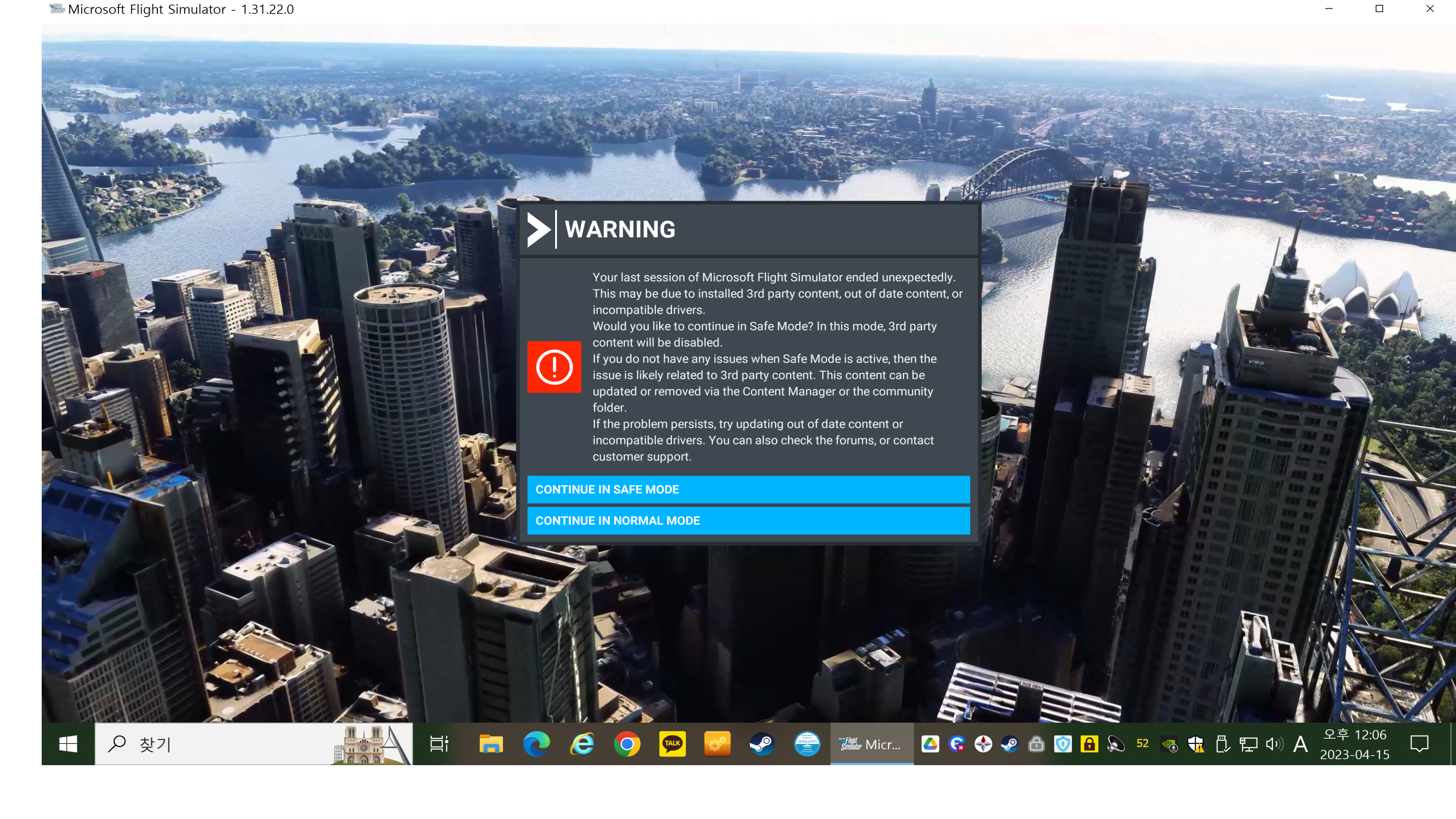
Task: Toggle the input language indicator A
Action: point(1301,744)
